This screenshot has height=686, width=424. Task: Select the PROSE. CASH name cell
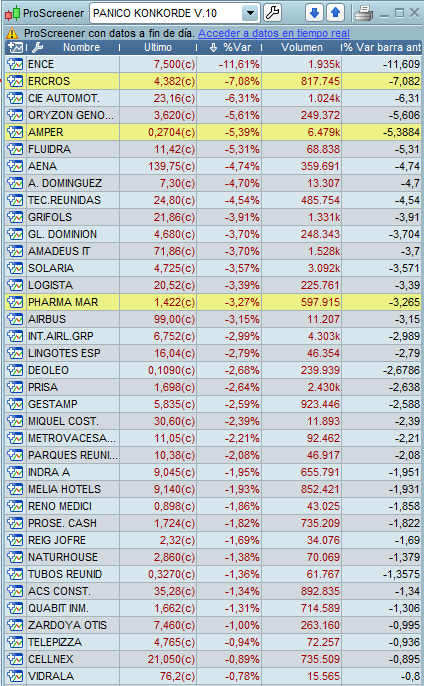coord(73,523)
